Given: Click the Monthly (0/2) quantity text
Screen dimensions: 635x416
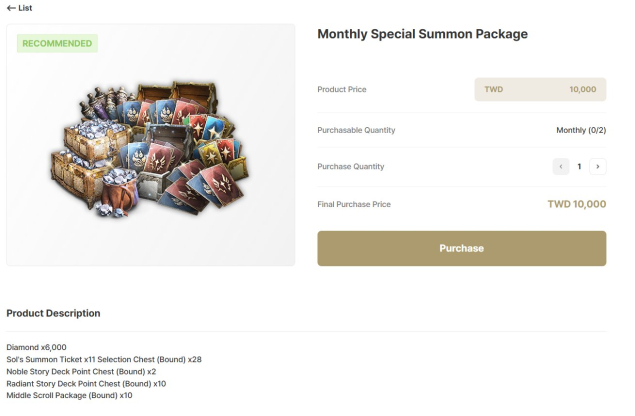Looking at the screenshot, I should pos(581,130).
